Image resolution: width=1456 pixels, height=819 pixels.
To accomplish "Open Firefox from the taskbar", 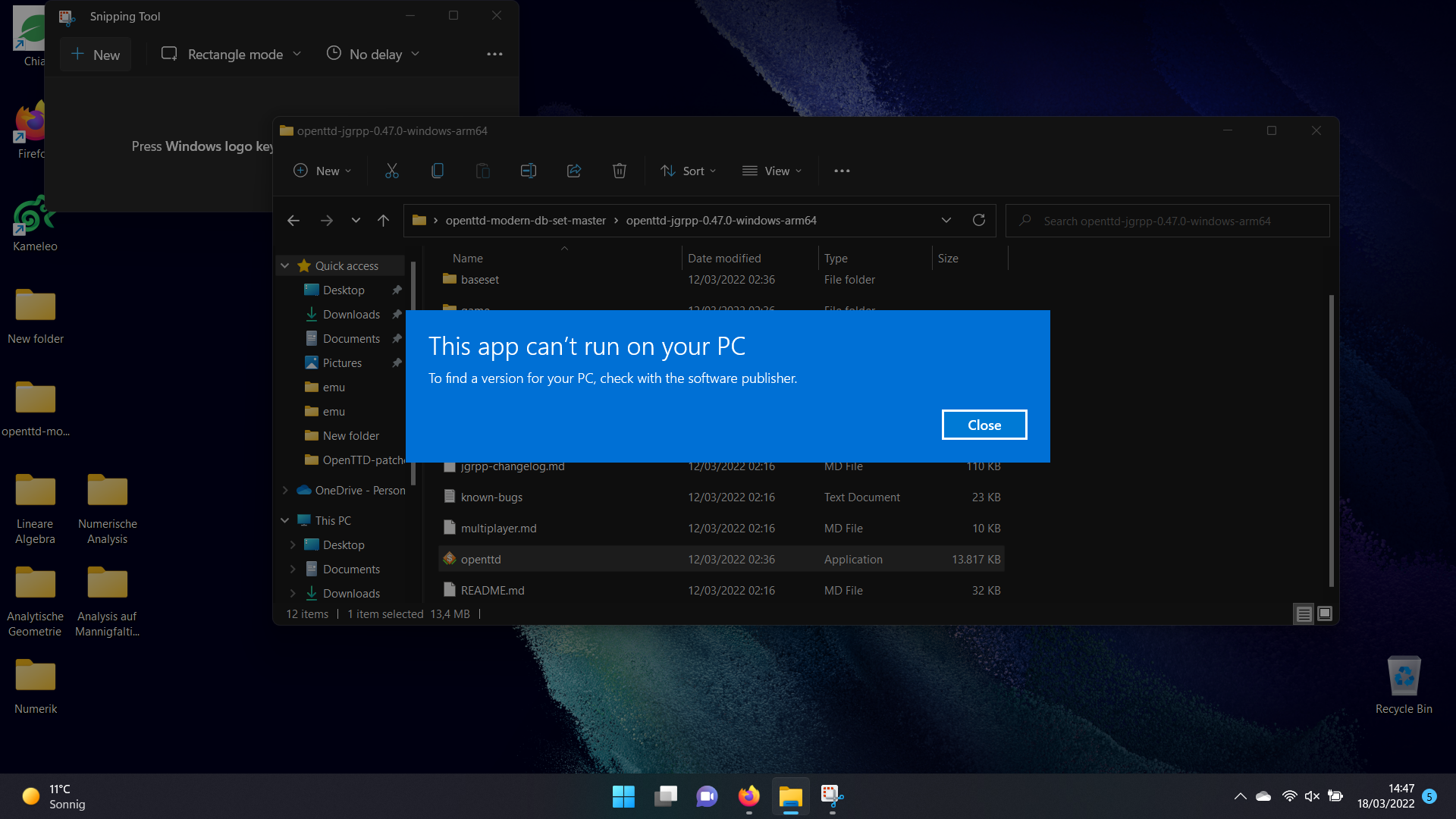I will (x=748, y=796).
